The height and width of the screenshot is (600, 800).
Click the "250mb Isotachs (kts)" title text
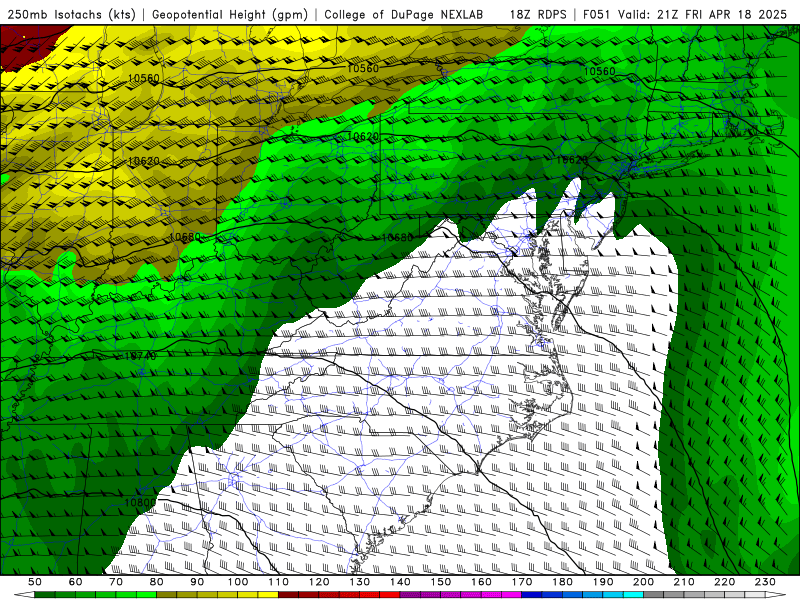(x=71, y=14)
